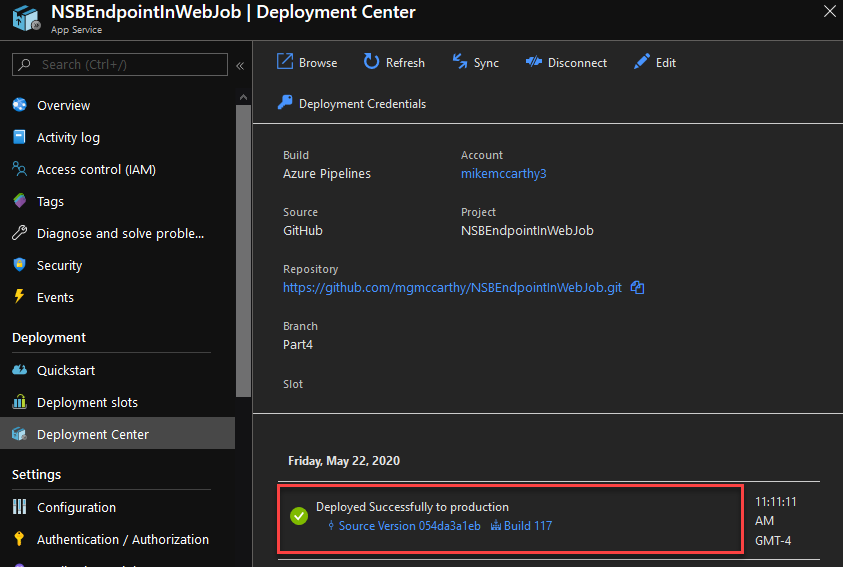Click the Events lightning bolt icon

(19, 296)
